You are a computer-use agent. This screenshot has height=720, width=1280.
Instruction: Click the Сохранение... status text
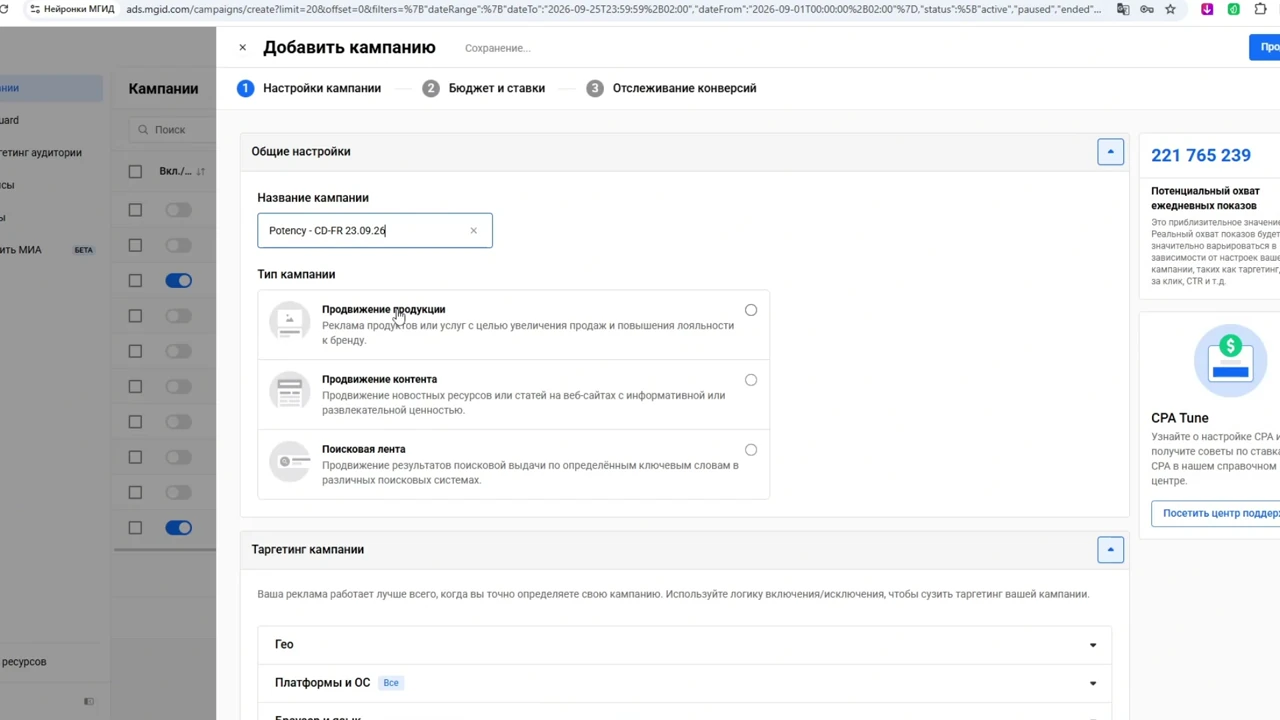497,48
